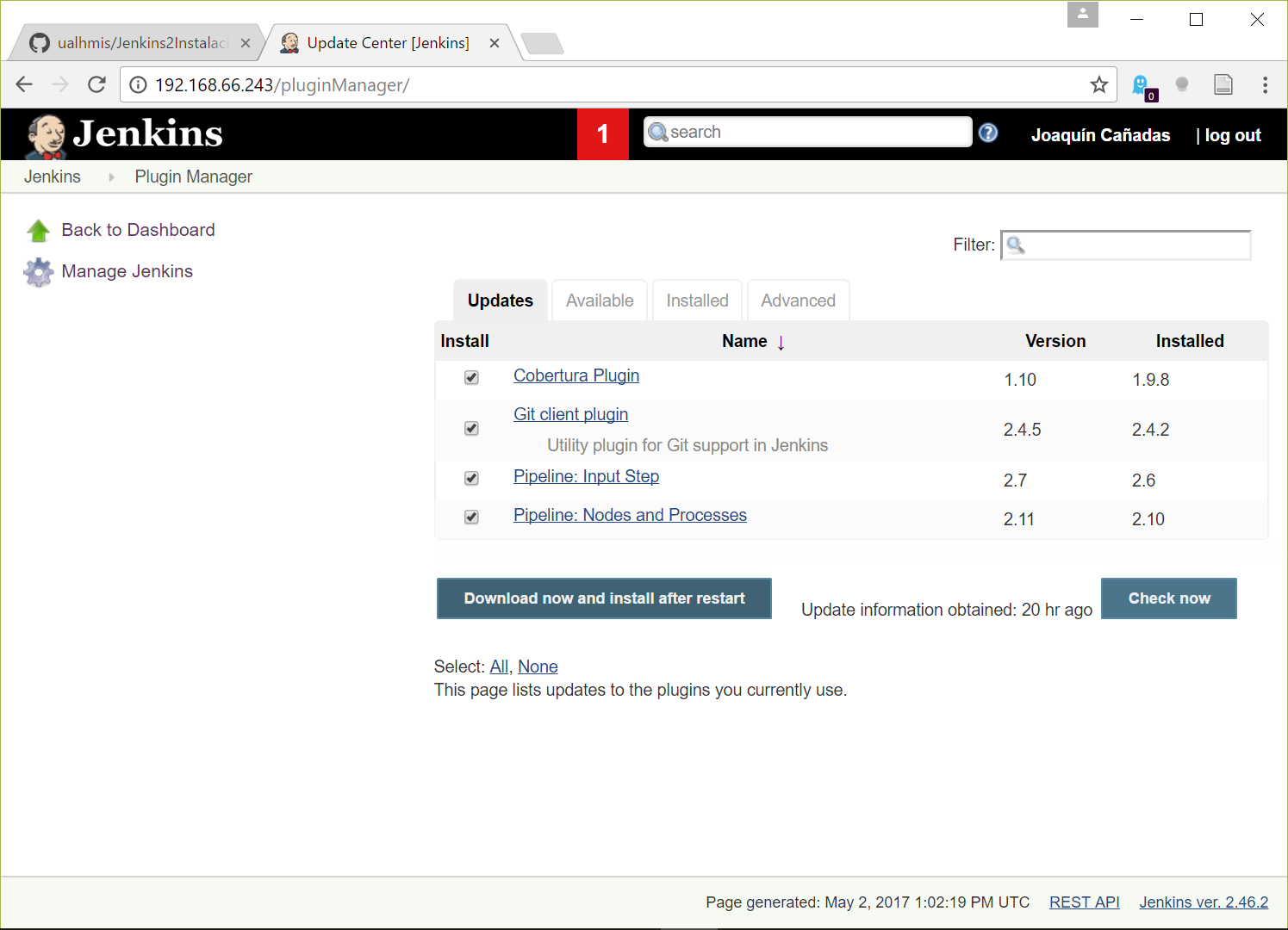
Task: Click the Manage Jenkins link
Action: click(x=127, y=271)
